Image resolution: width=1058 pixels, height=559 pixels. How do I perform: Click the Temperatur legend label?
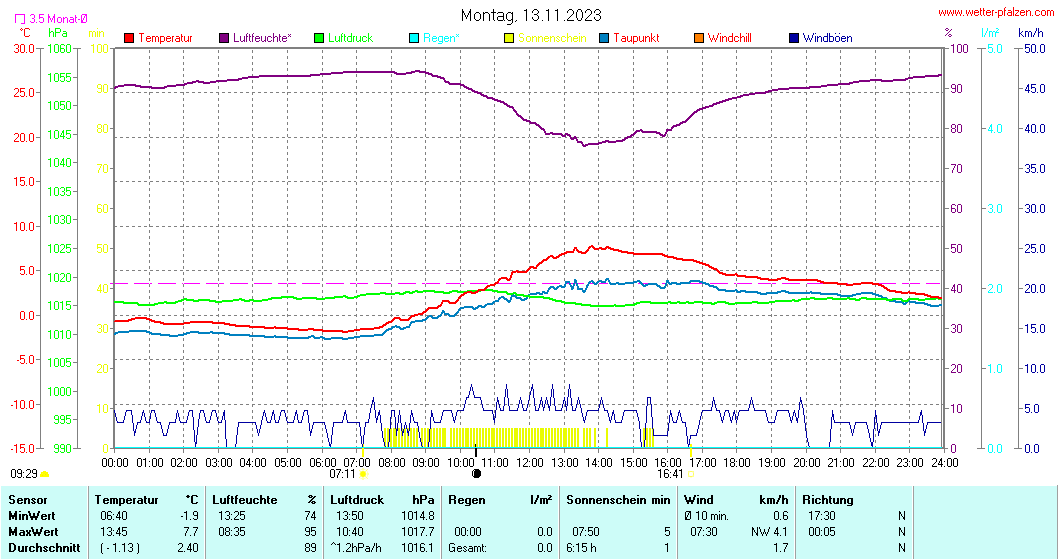[x=165, y=38]
